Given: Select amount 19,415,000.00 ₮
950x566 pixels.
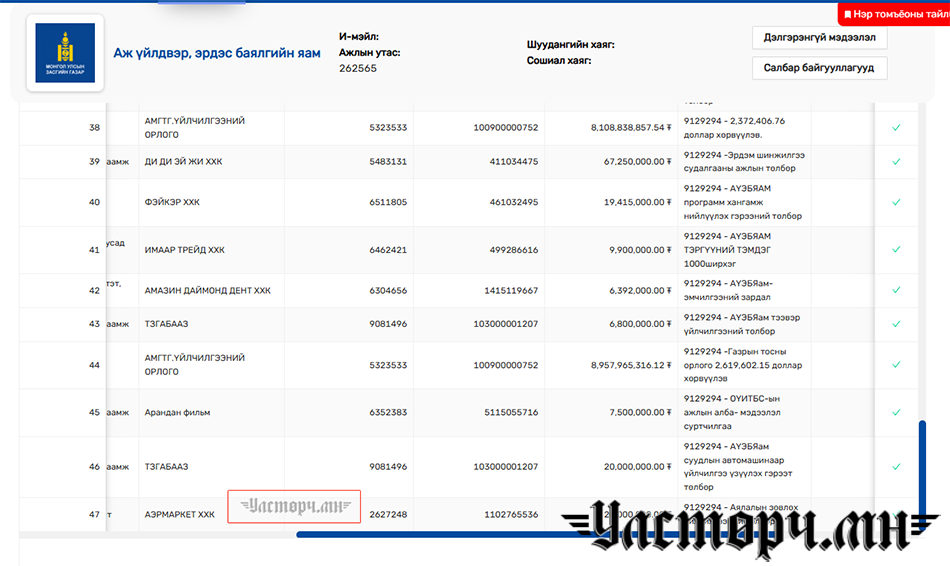Looking at the screenshot, I should coord(637,202).
